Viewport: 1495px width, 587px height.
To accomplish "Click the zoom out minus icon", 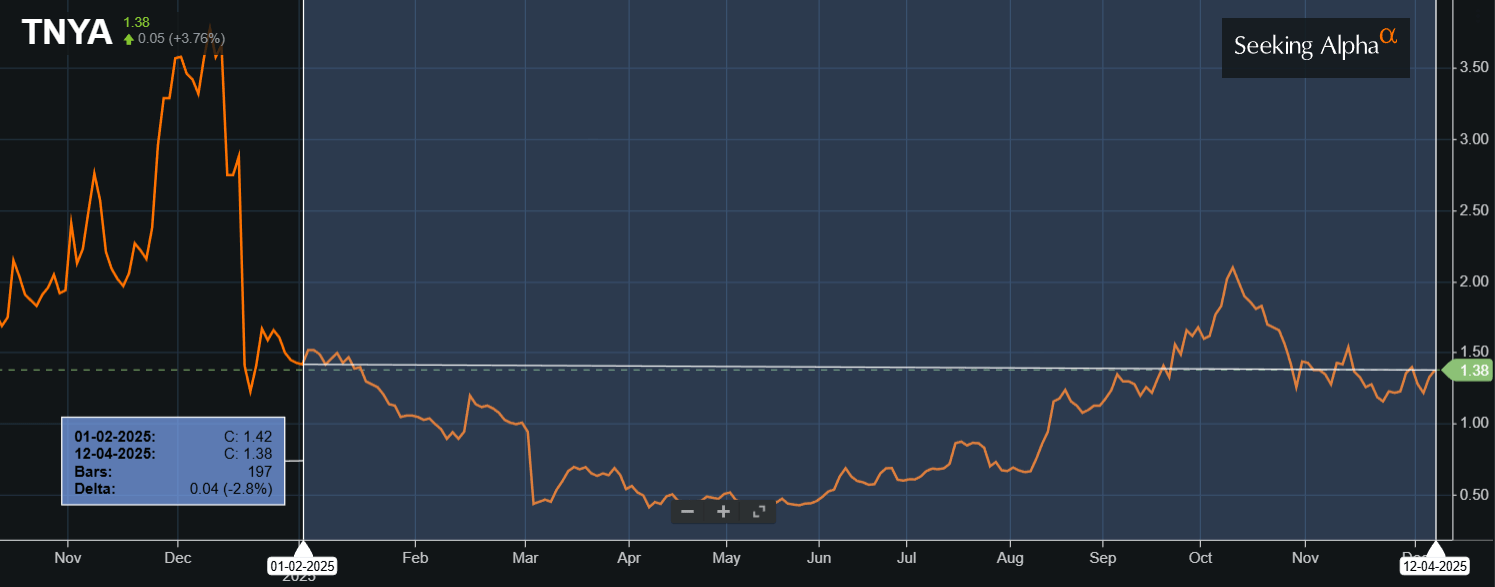I will [x=687, y=512].
